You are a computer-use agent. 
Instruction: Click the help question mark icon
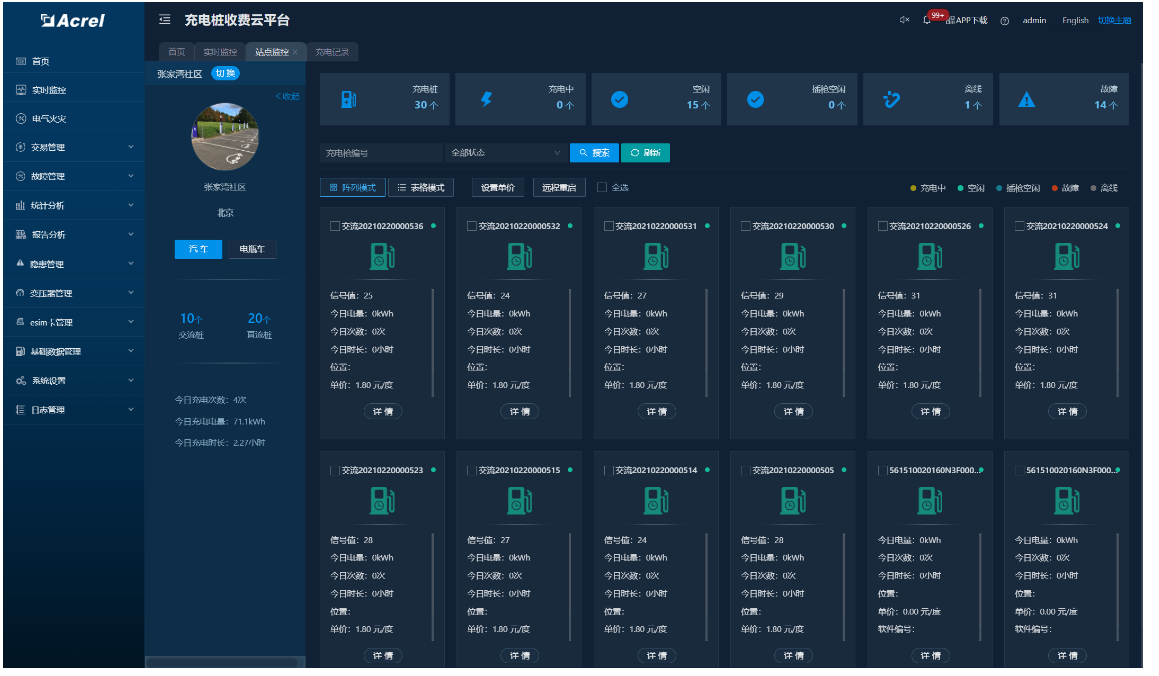pyautogui.click(x=1004, y=20)
